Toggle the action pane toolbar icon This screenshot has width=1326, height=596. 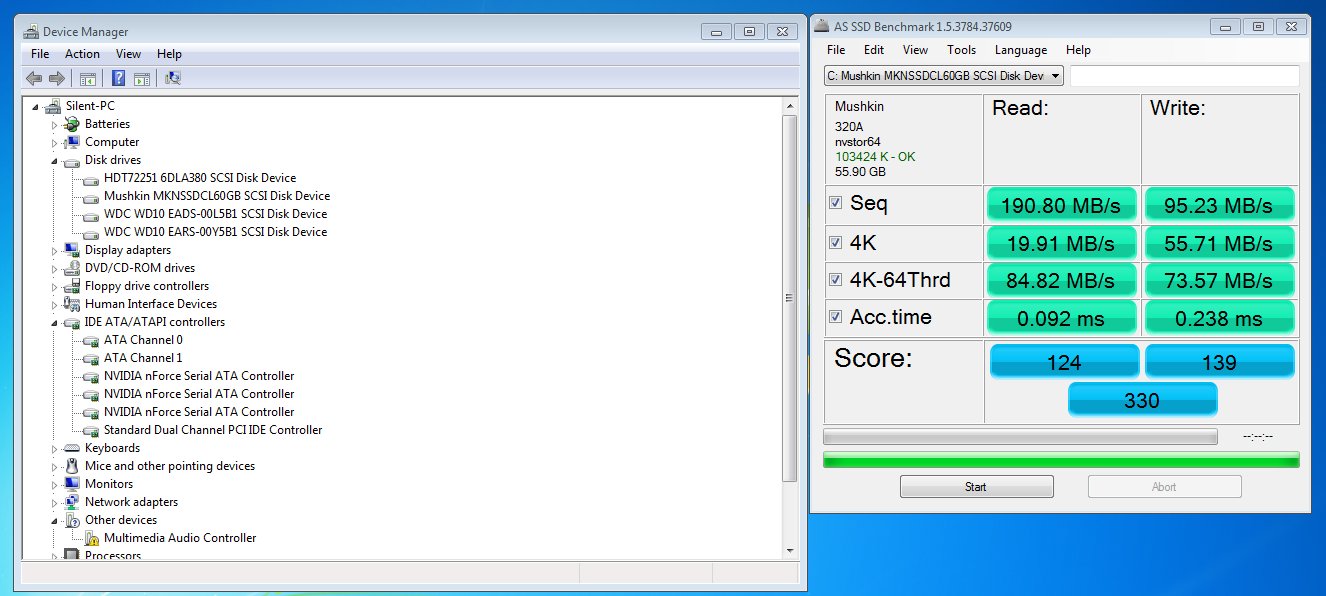pyautogui.click(x=142, y=78)
